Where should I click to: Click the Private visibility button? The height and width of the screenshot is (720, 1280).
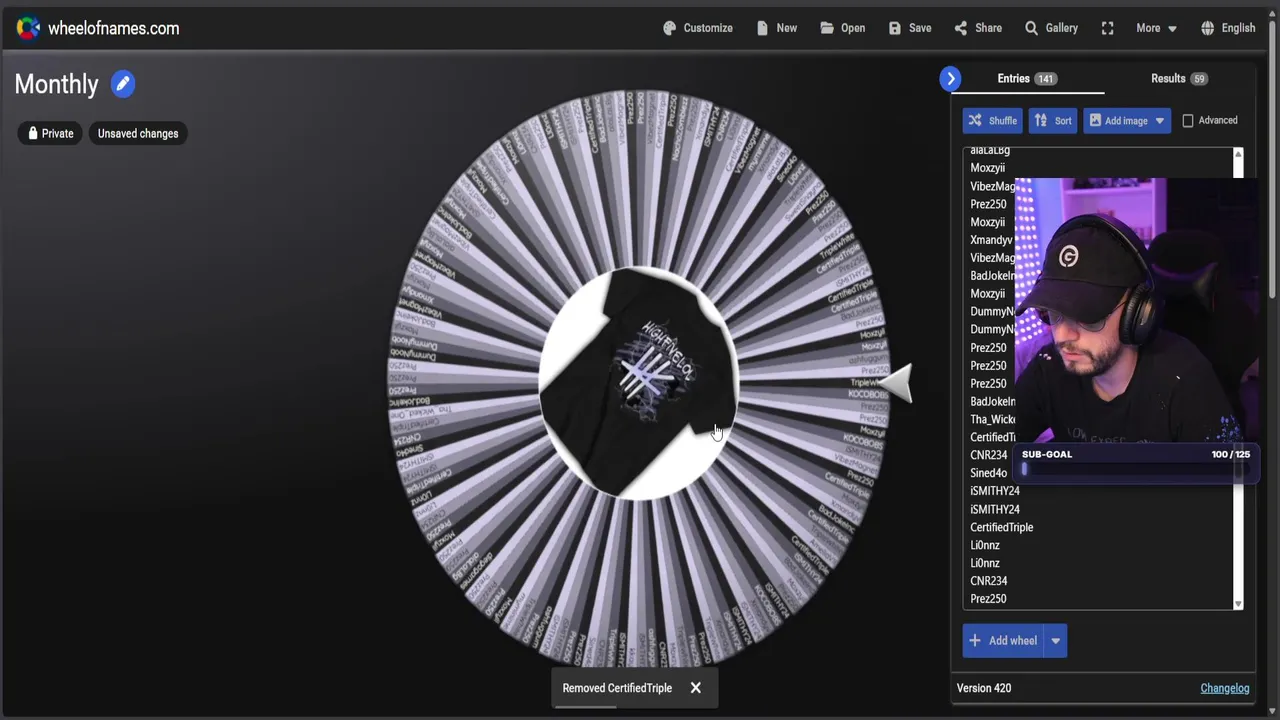click(50, 133)
